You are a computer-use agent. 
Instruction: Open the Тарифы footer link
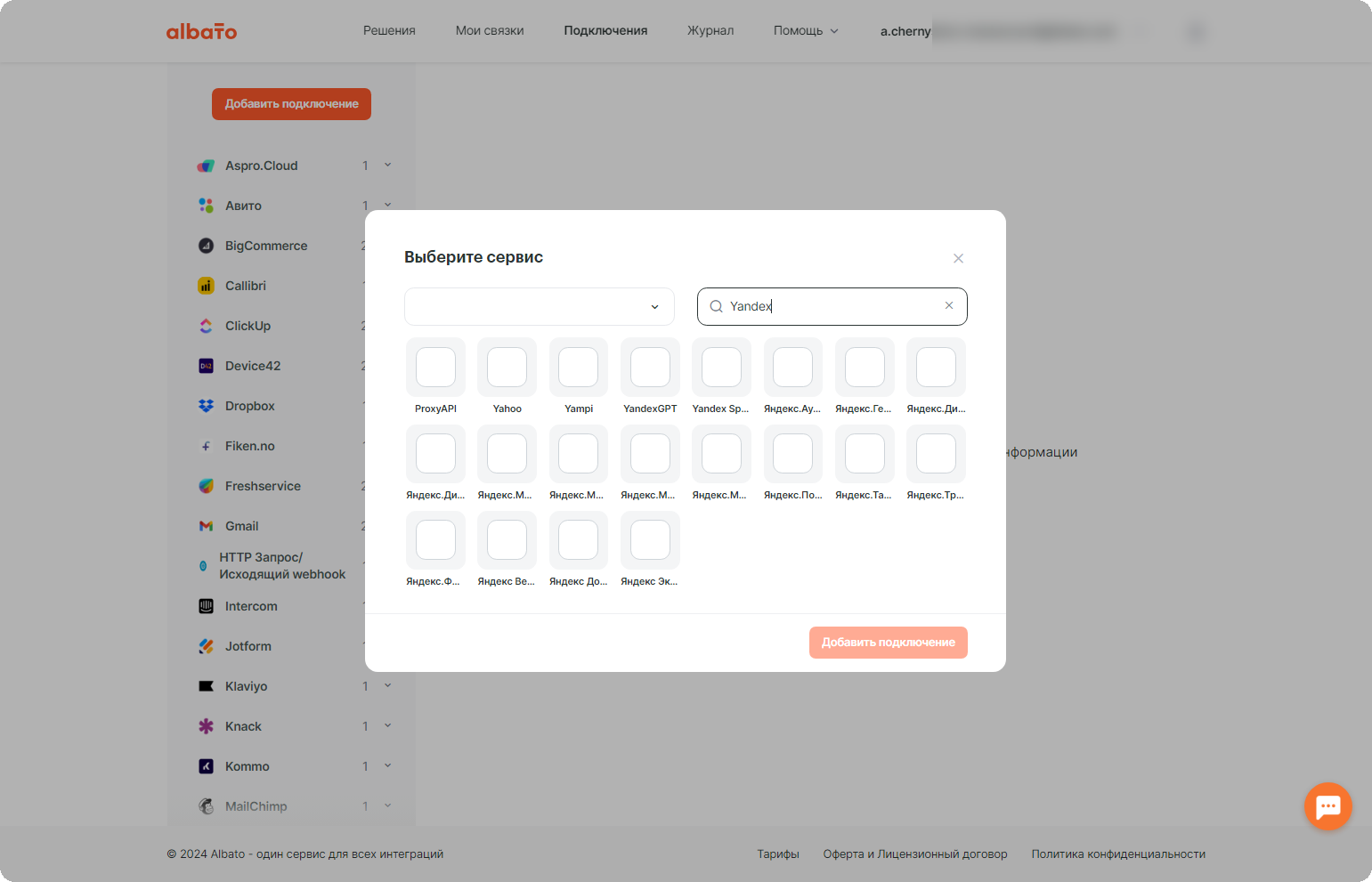pyautogui.click(x=778, y=854)
